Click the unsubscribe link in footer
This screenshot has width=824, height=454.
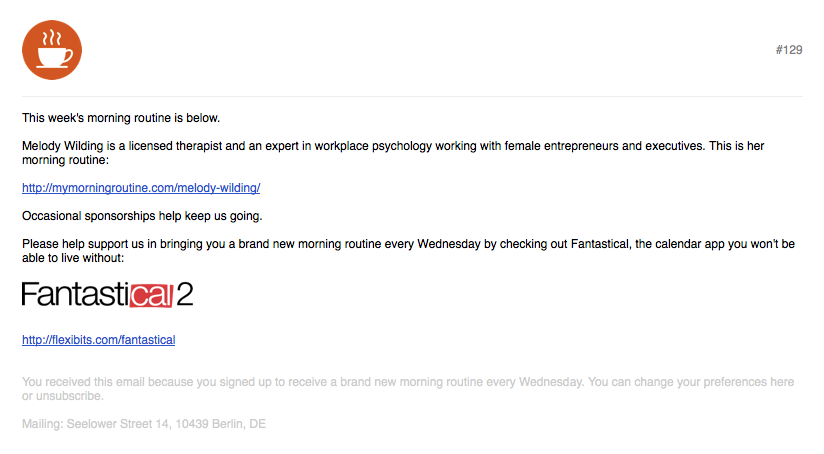(x=69, y=396)
